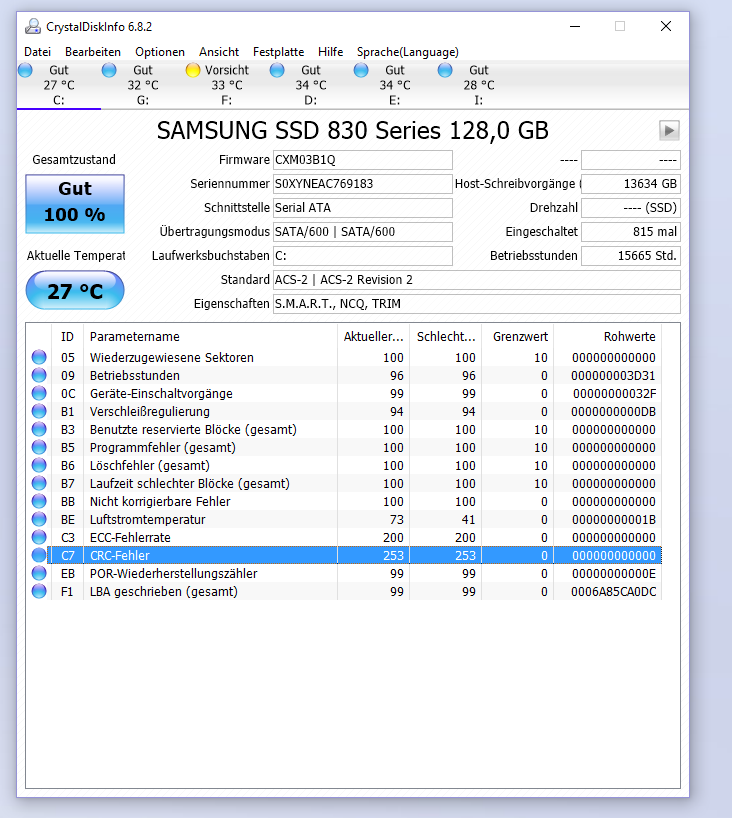
Task: Select the POR-Wiederherstellungszähler row
Action: (344, 573)
